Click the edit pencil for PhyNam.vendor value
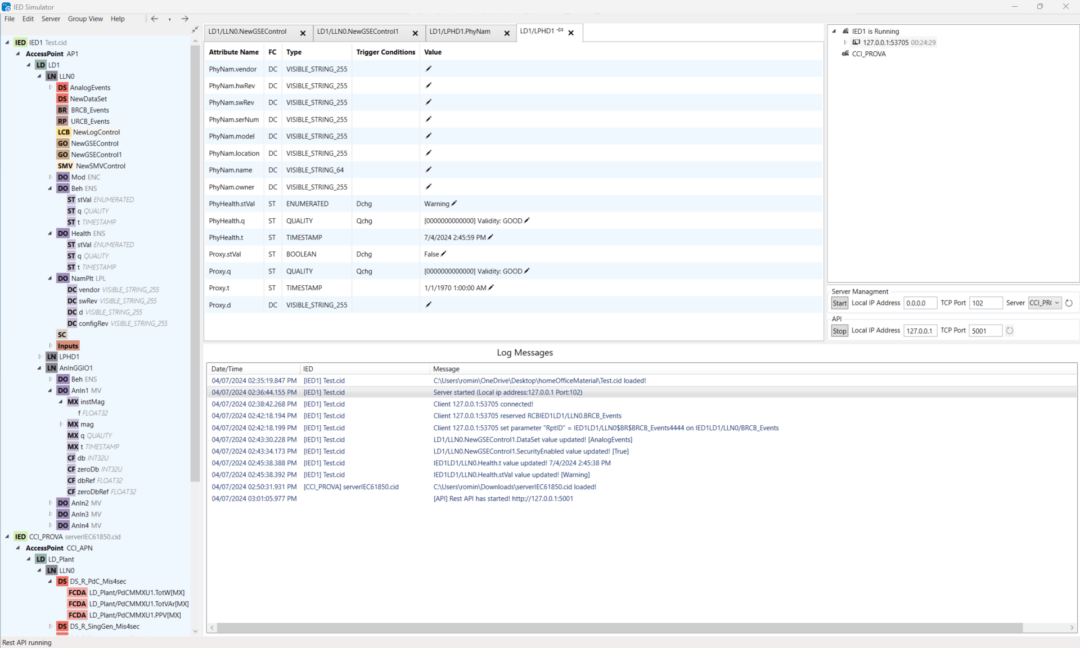Screen dimensions: 1080x648 (428, 68)
